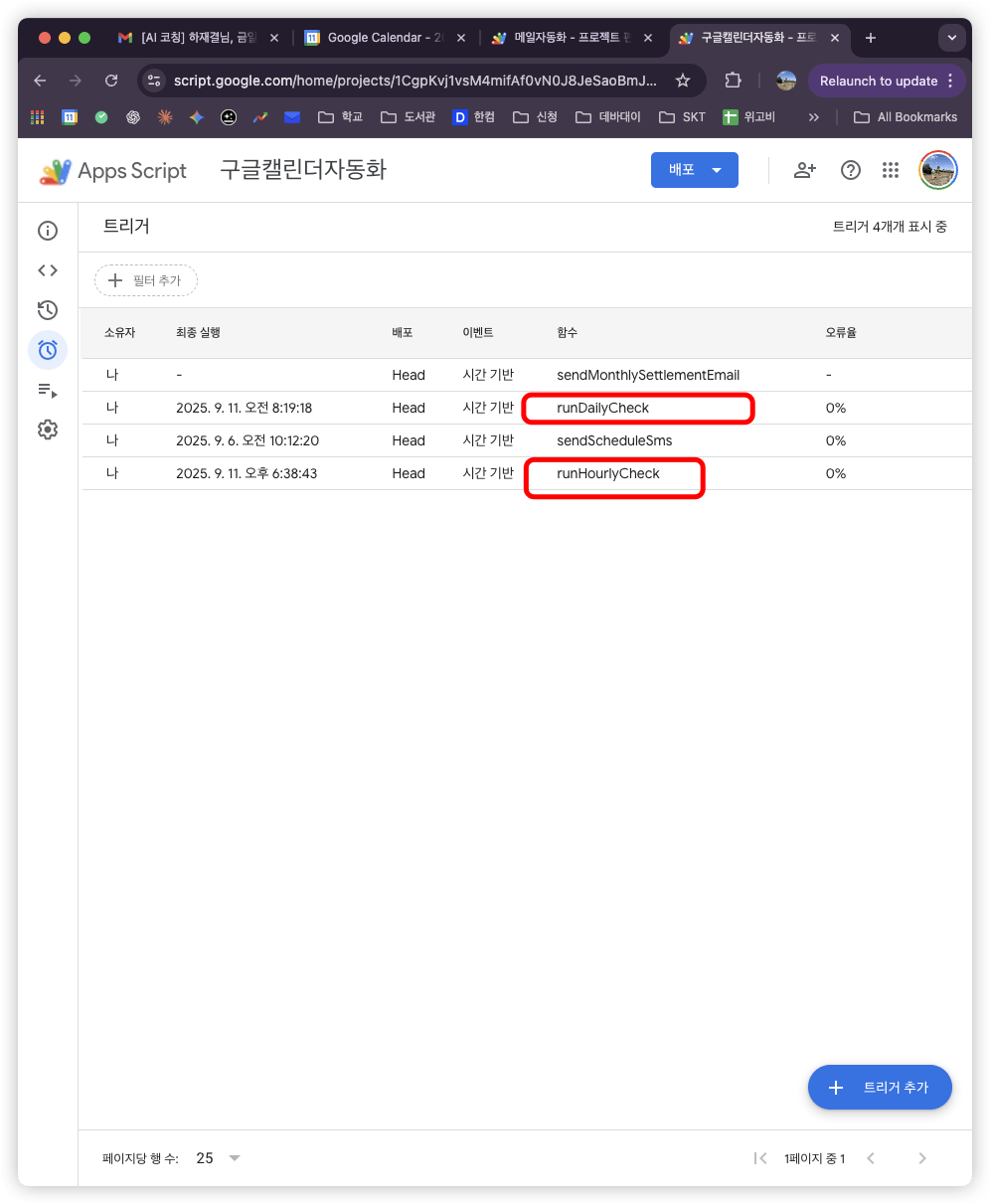Open the Executions history icon in sidebar
990x1204 pixels.
48,310
